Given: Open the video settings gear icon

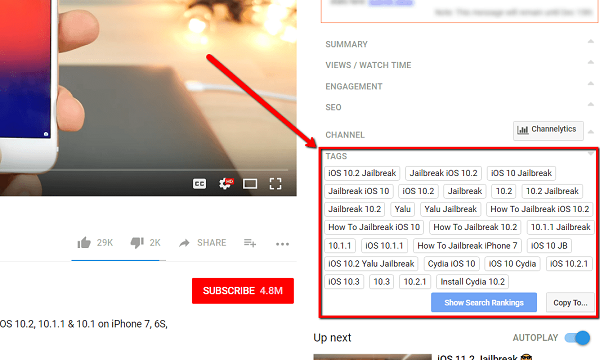Looking at the screenshot, I should point(226,184).
